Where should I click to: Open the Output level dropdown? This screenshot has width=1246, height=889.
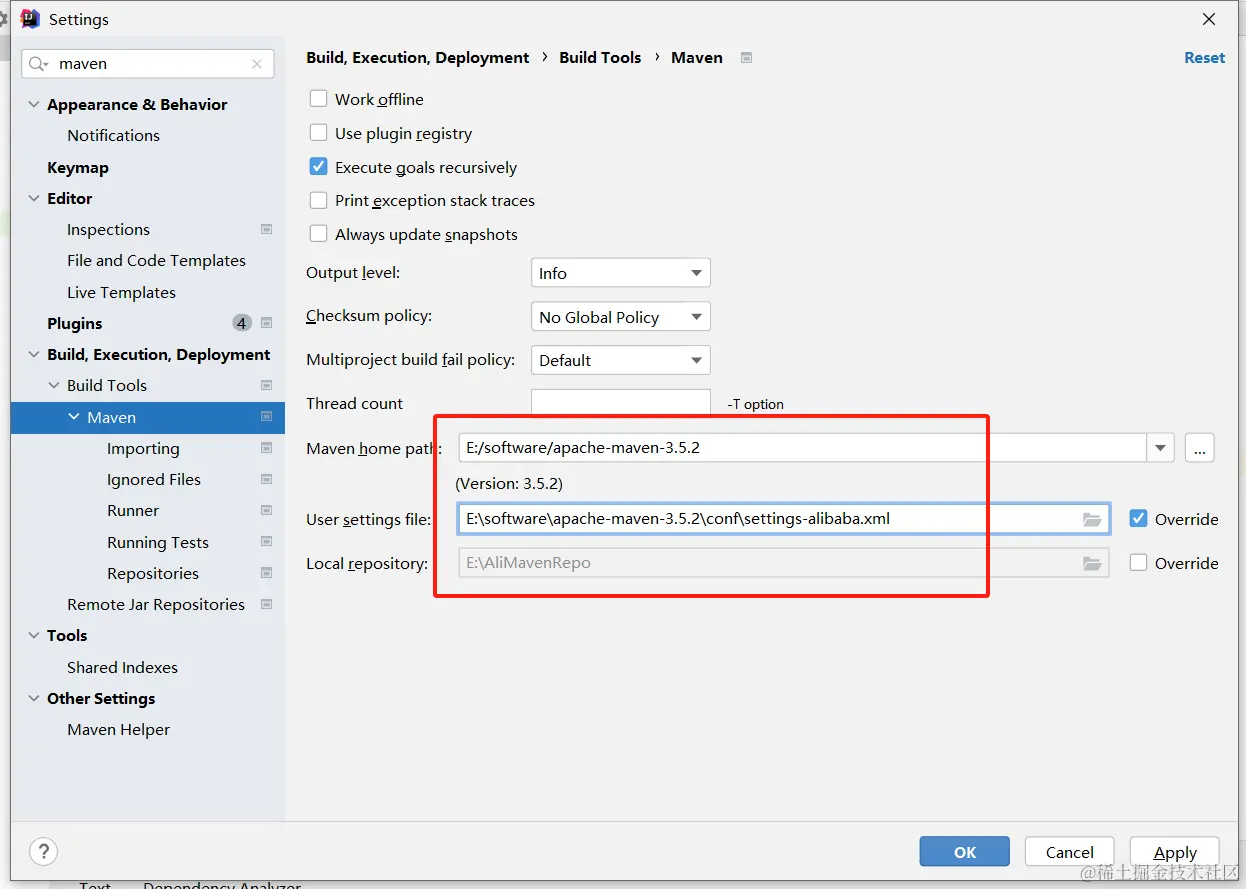coord(620,273)
